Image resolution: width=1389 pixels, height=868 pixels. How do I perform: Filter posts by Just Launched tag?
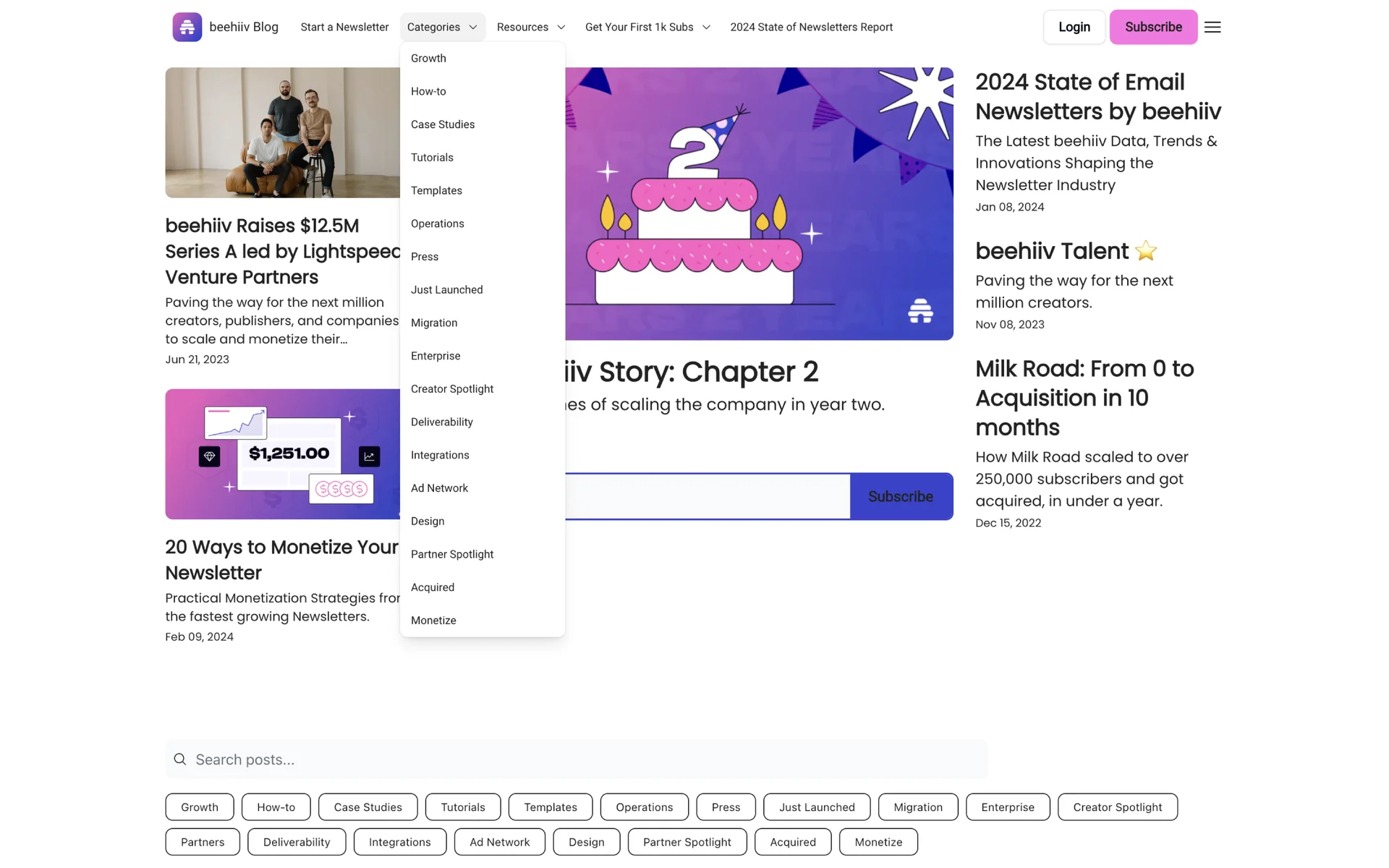pos(816,807)
